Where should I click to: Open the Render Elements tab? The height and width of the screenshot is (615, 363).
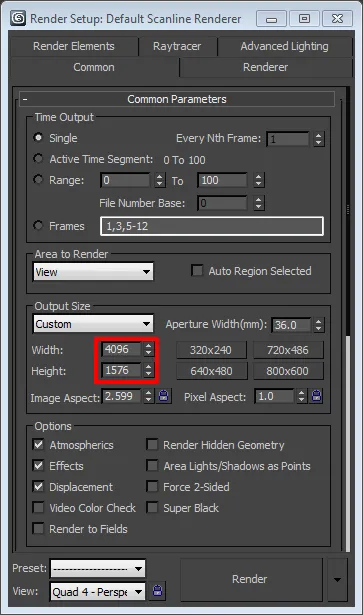[x=74, y=46]
